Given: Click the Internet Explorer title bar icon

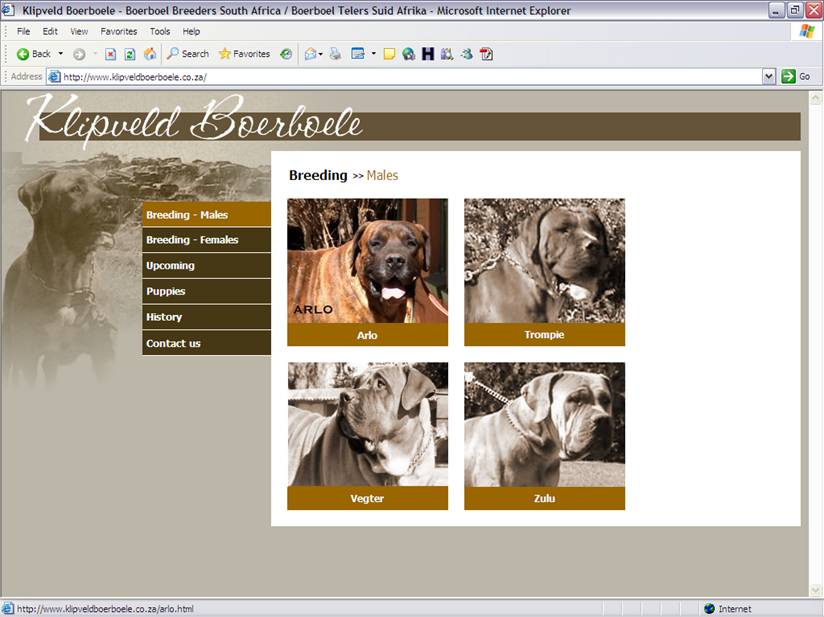Looking at the screenshot, I should [8, 10].
